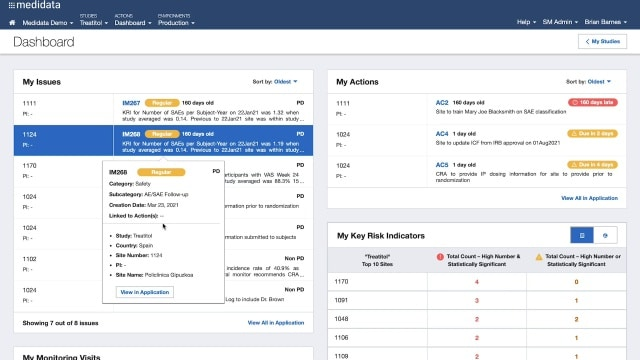This screenshot has width=640, height=360.
Task: Click View All in Application under My Actions
Action: pos(589,198)
